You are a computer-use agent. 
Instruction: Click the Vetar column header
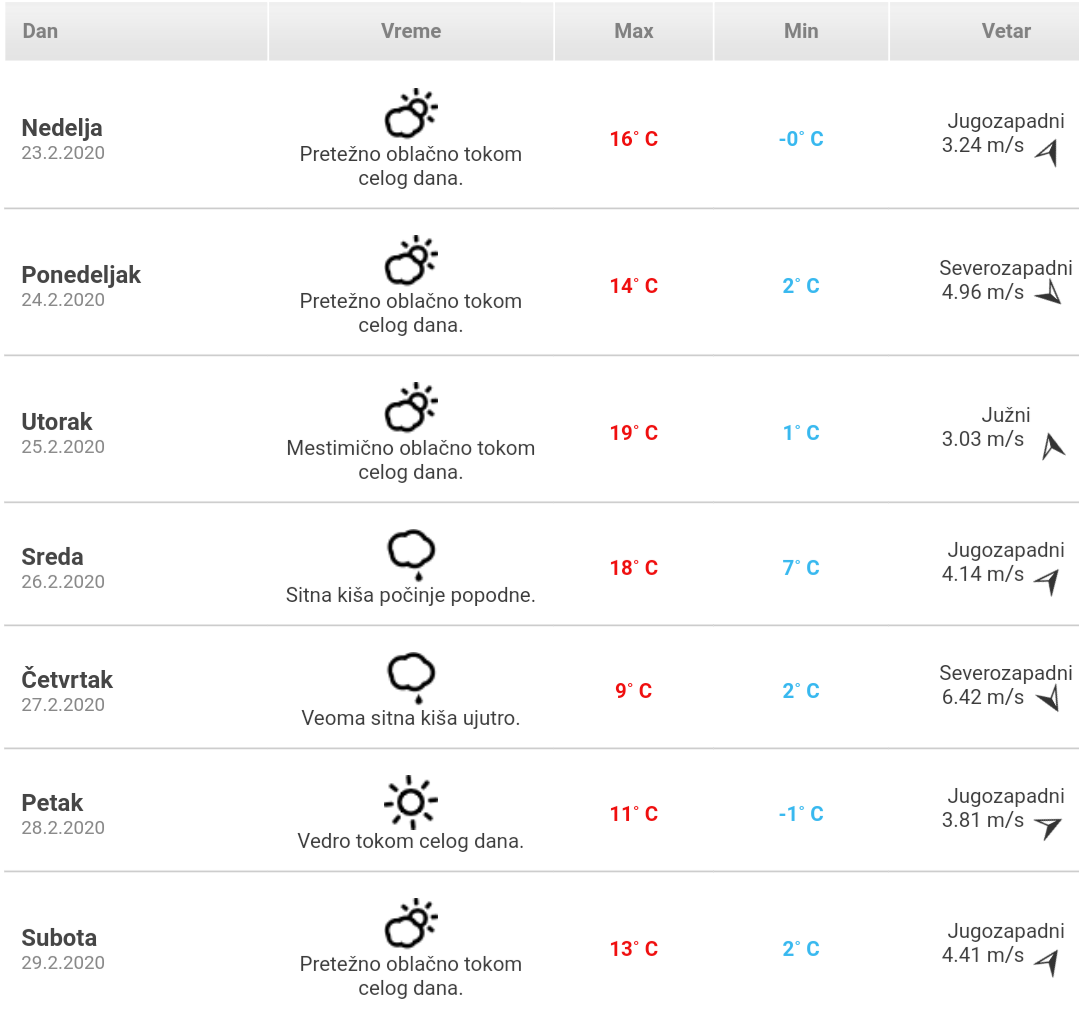(x=1006, y=31)
